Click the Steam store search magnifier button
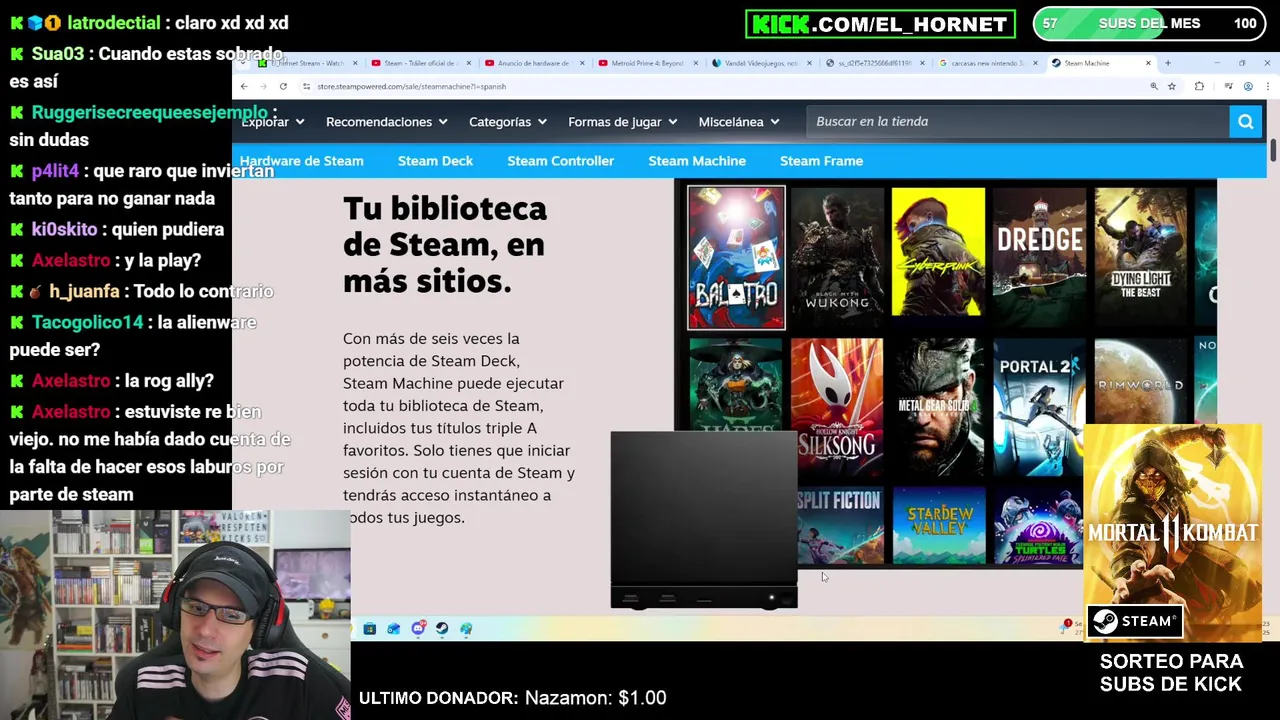 point(1245,122)
